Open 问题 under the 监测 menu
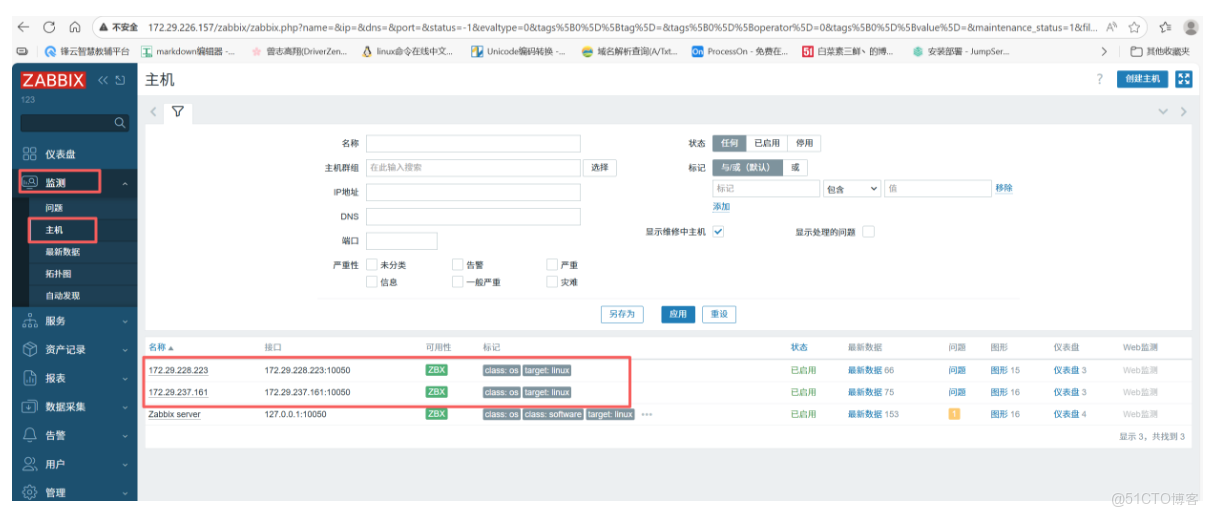Viewport: 1209px width, 516px height. (x=54, y=208)
